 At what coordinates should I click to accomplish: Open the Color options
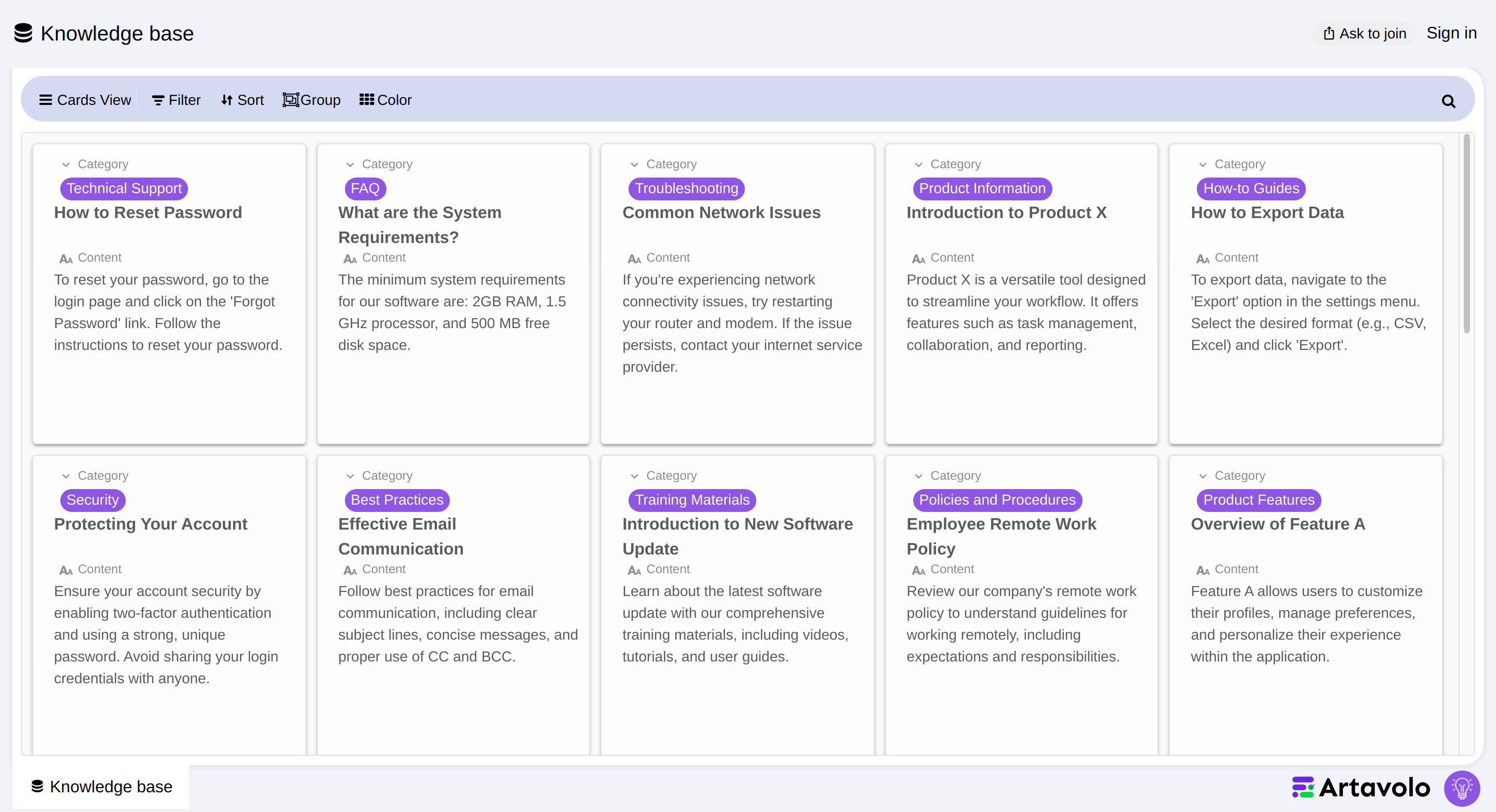point(385,100)
